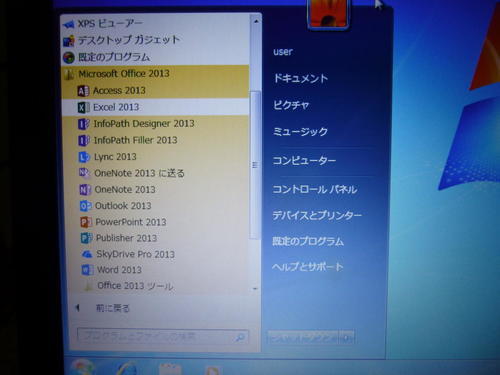Open コントロール パネル from the right pane
The height and width of the screenshot is (375, 500).
[315, 189]
